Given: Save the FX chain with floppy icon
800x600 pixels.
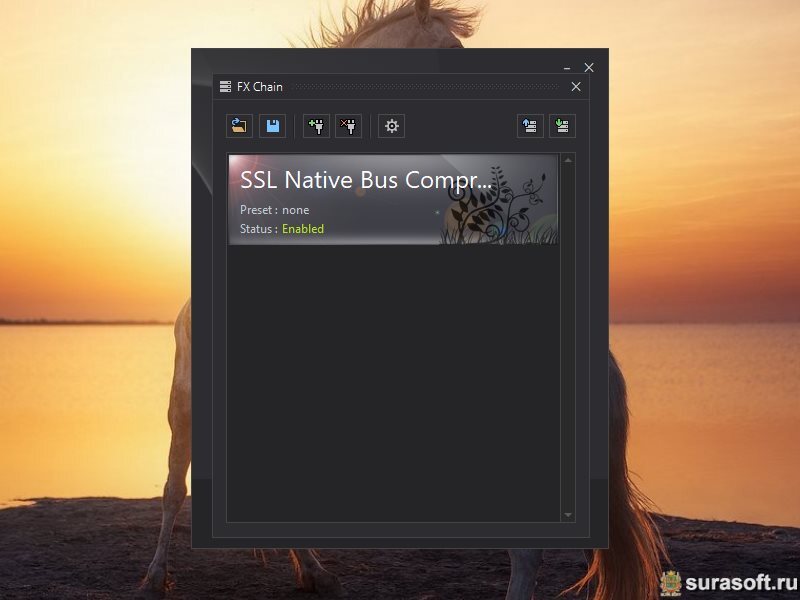Looking at the screenshot, I should click(272, 126).
